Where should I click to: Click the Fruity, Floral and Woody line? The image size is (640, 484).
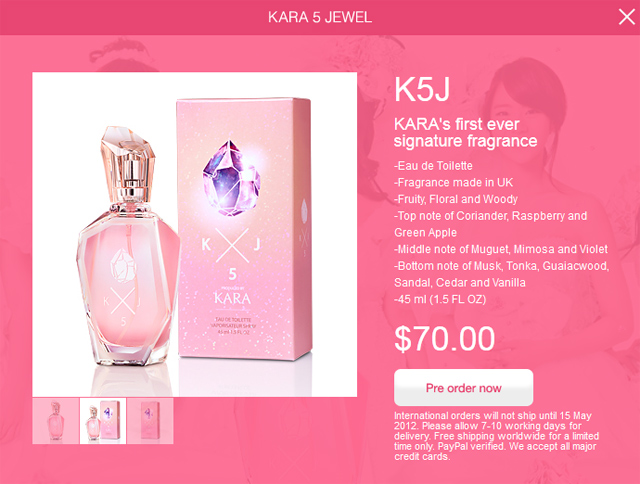[x=456, y=199]
